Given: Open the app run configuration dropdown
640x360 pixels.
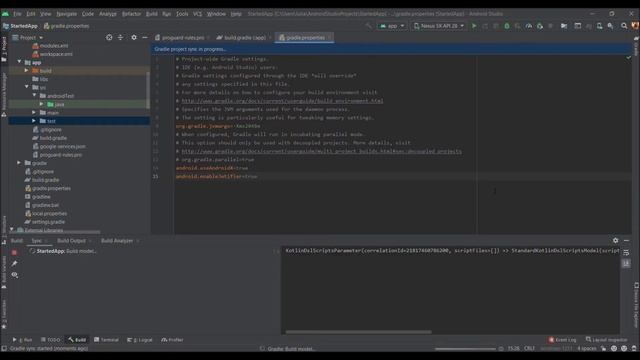Looking at the screenshot, I should (392, 26).
